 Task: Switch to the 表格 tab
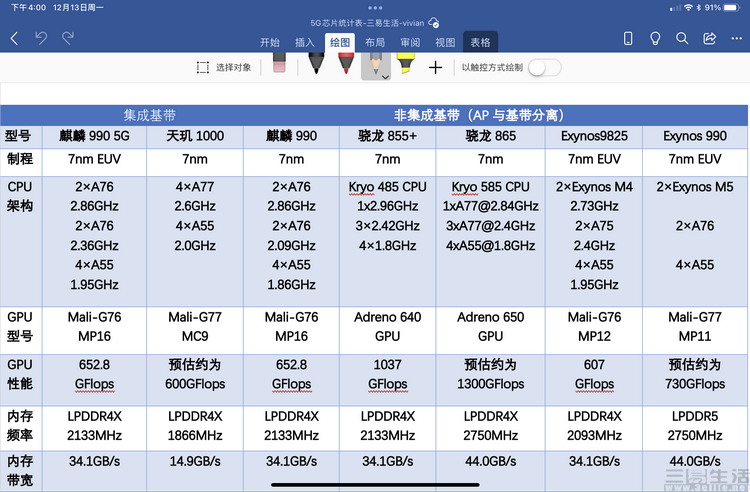coord(480,43)
